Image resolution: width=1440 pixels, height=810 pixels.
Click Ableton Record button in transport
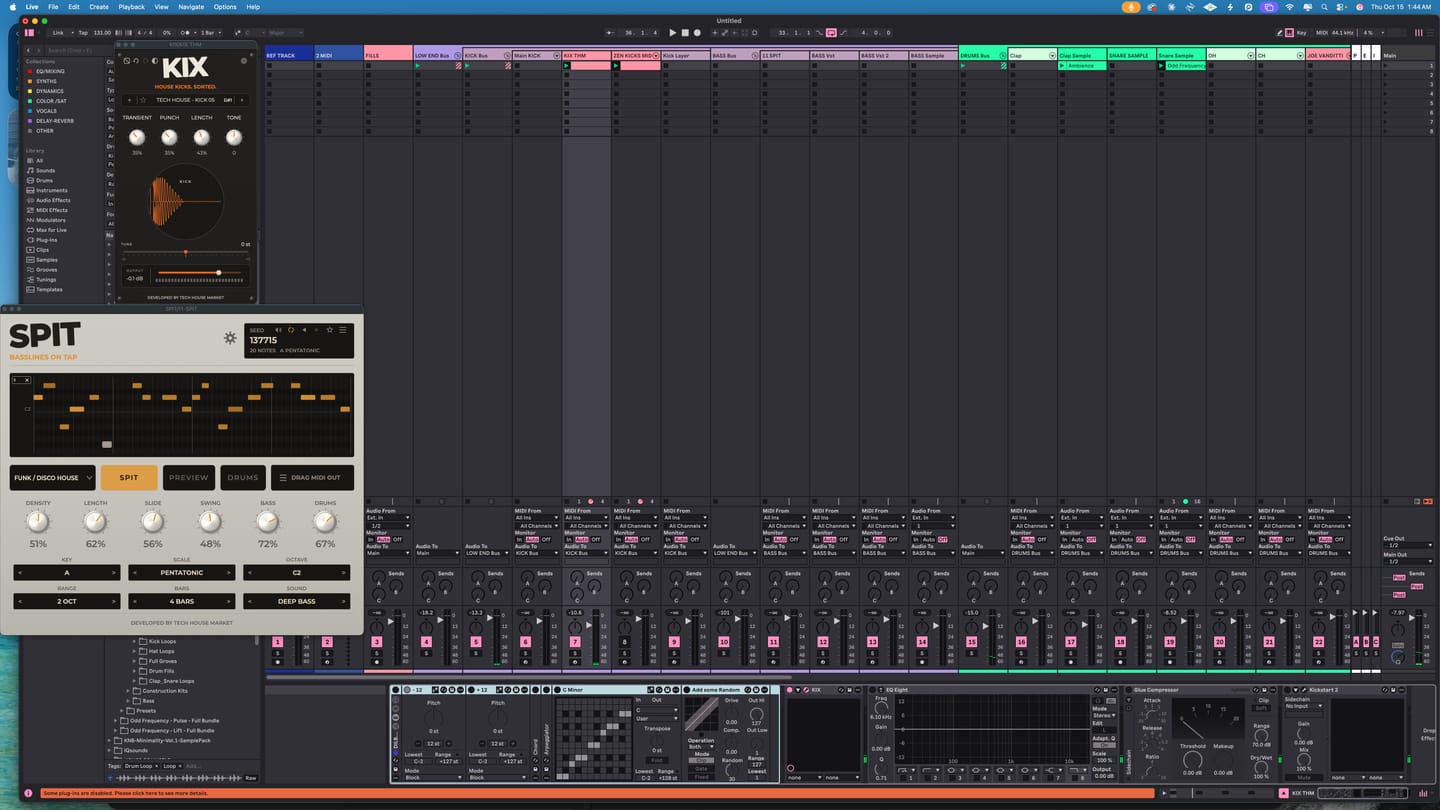click(x=698, y=33)
